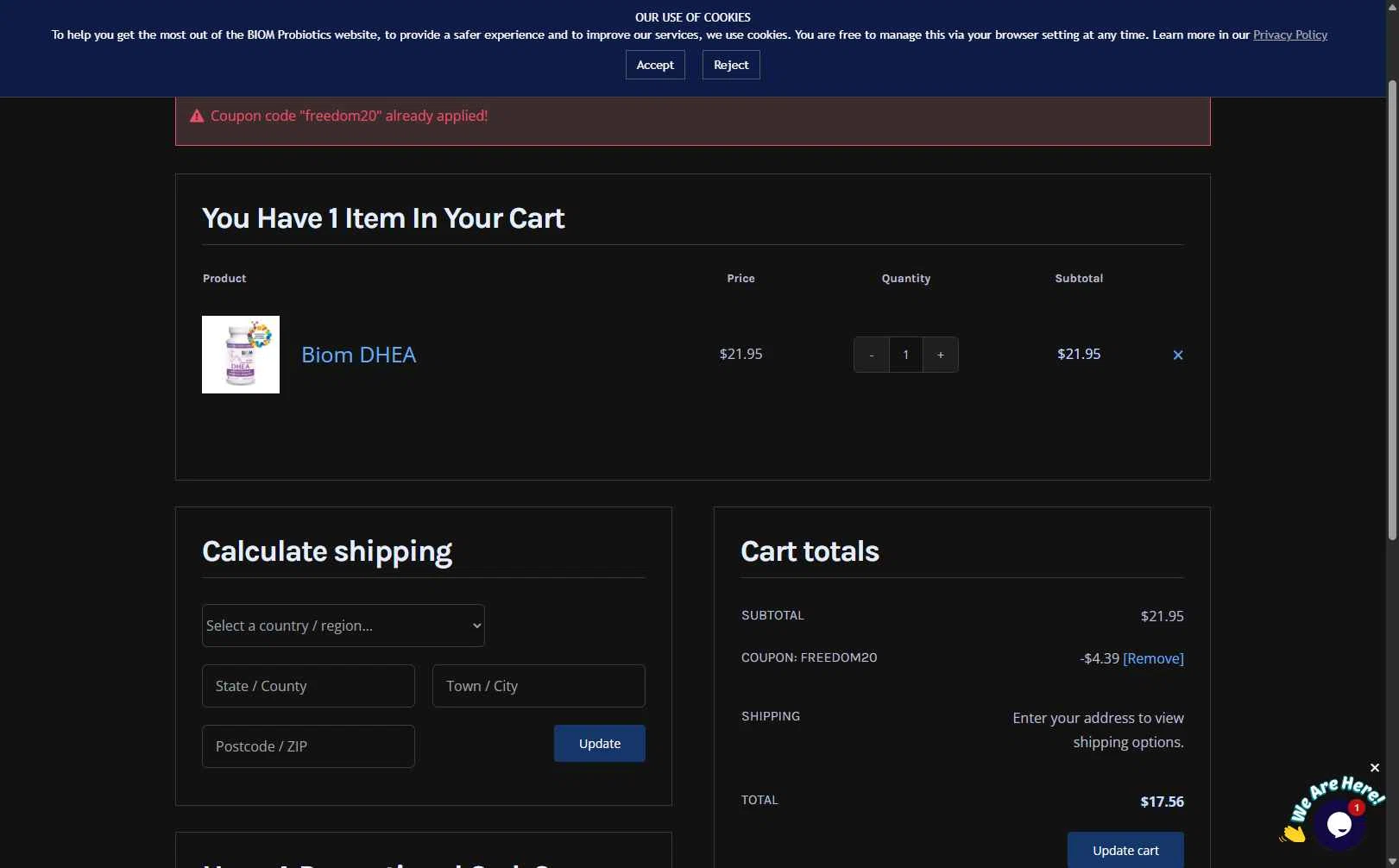Image resolution: width=1399 pixels, height=868 pixels.
Task: Accept the cookies notice
Action: pyautogui.click(x=655, y=65)
